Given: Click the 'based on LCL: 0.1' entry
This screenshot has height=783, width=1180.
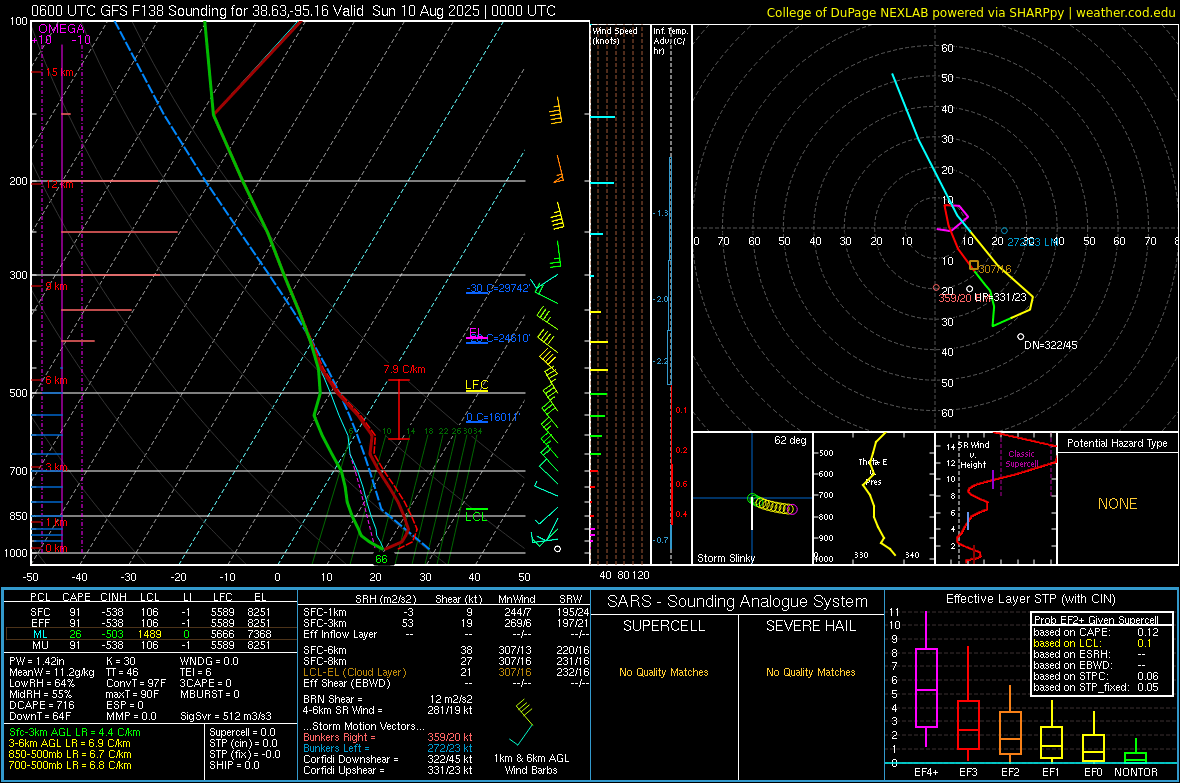Looking at the screenshot, I should 1093,643.
